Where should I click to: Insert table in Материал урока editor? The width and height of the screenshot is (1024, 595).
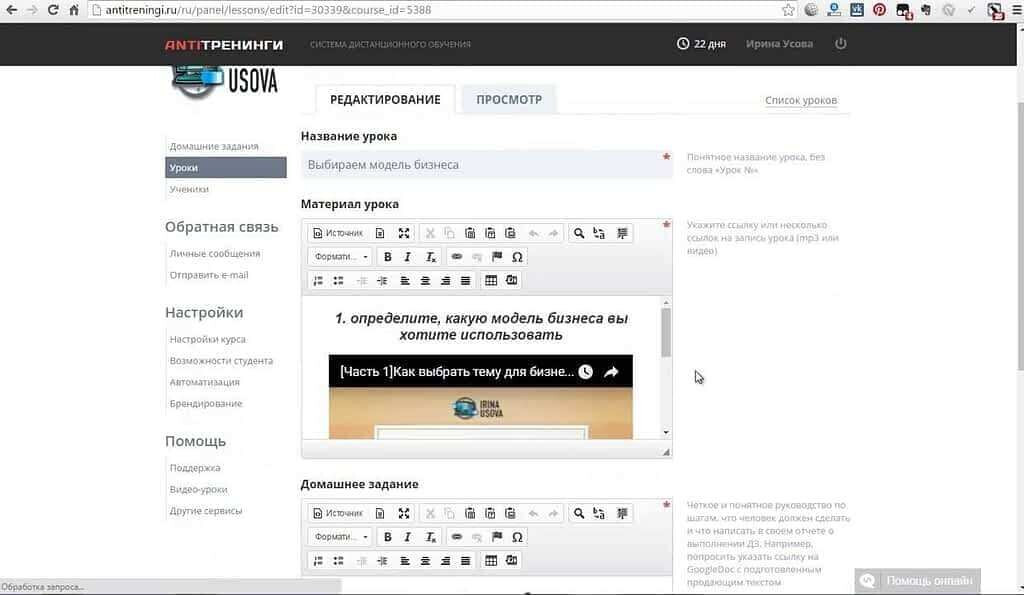[x=491, y=280]
